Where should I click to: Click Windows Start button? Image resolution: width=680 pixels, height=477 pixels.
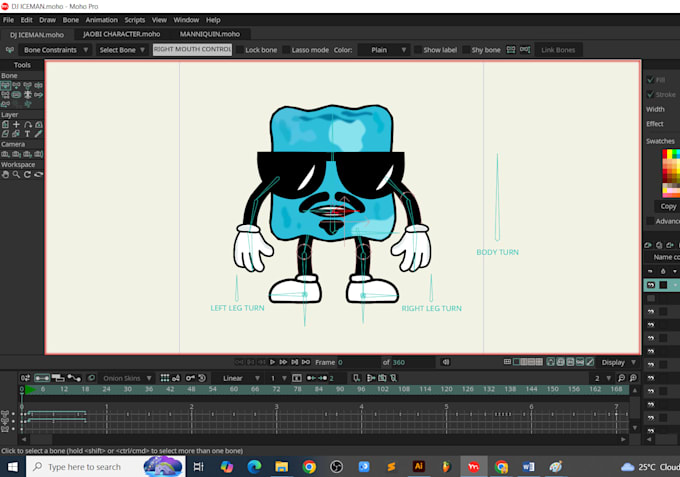(13, 467)
